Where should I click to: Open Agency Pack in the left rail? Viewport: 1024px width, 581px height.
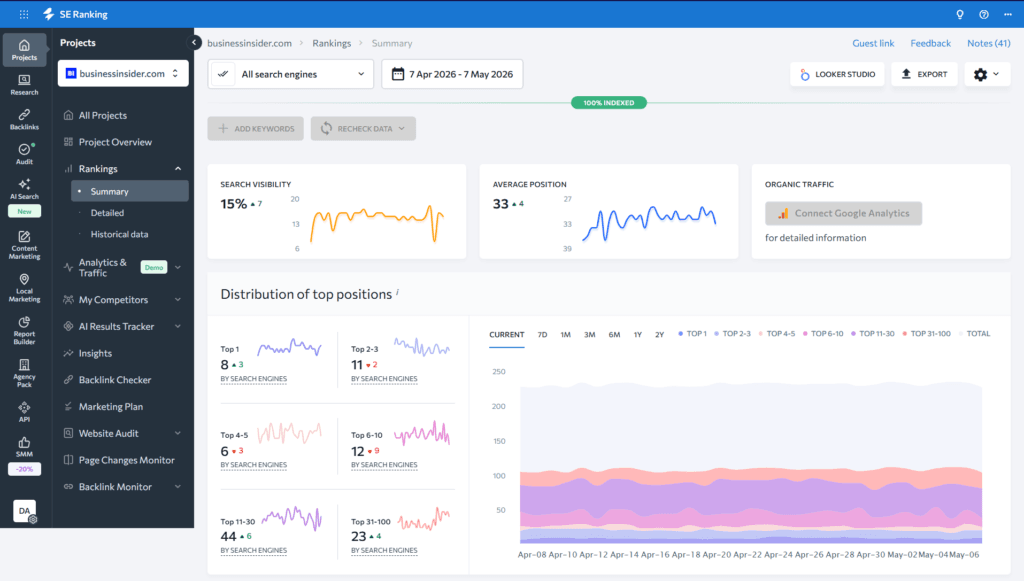(24, 373)
